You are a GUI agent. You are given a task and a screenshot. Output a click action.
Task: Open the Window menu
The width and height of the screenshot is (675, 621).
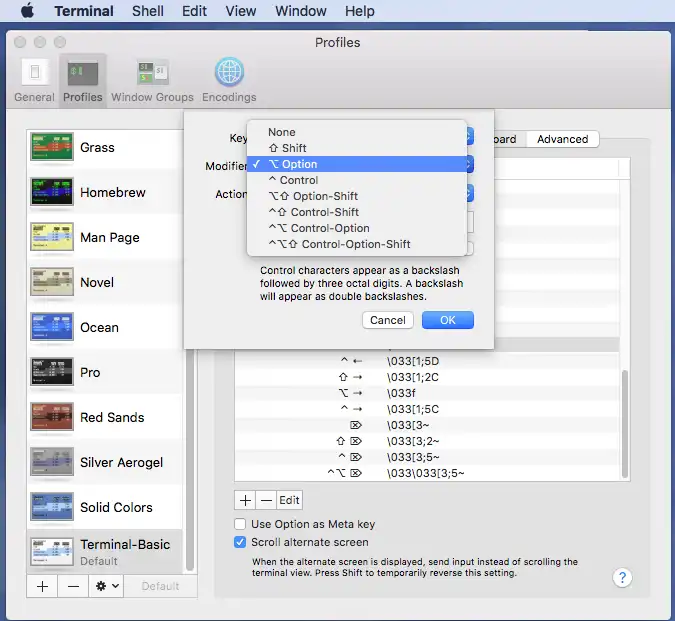click(x=301, y=11)
